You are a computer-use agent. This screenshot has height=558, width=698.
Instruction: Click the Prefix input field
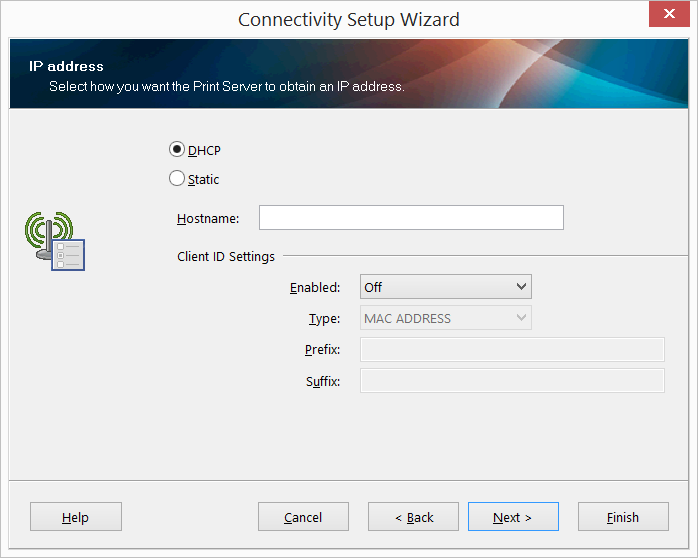tap(512, 349)
